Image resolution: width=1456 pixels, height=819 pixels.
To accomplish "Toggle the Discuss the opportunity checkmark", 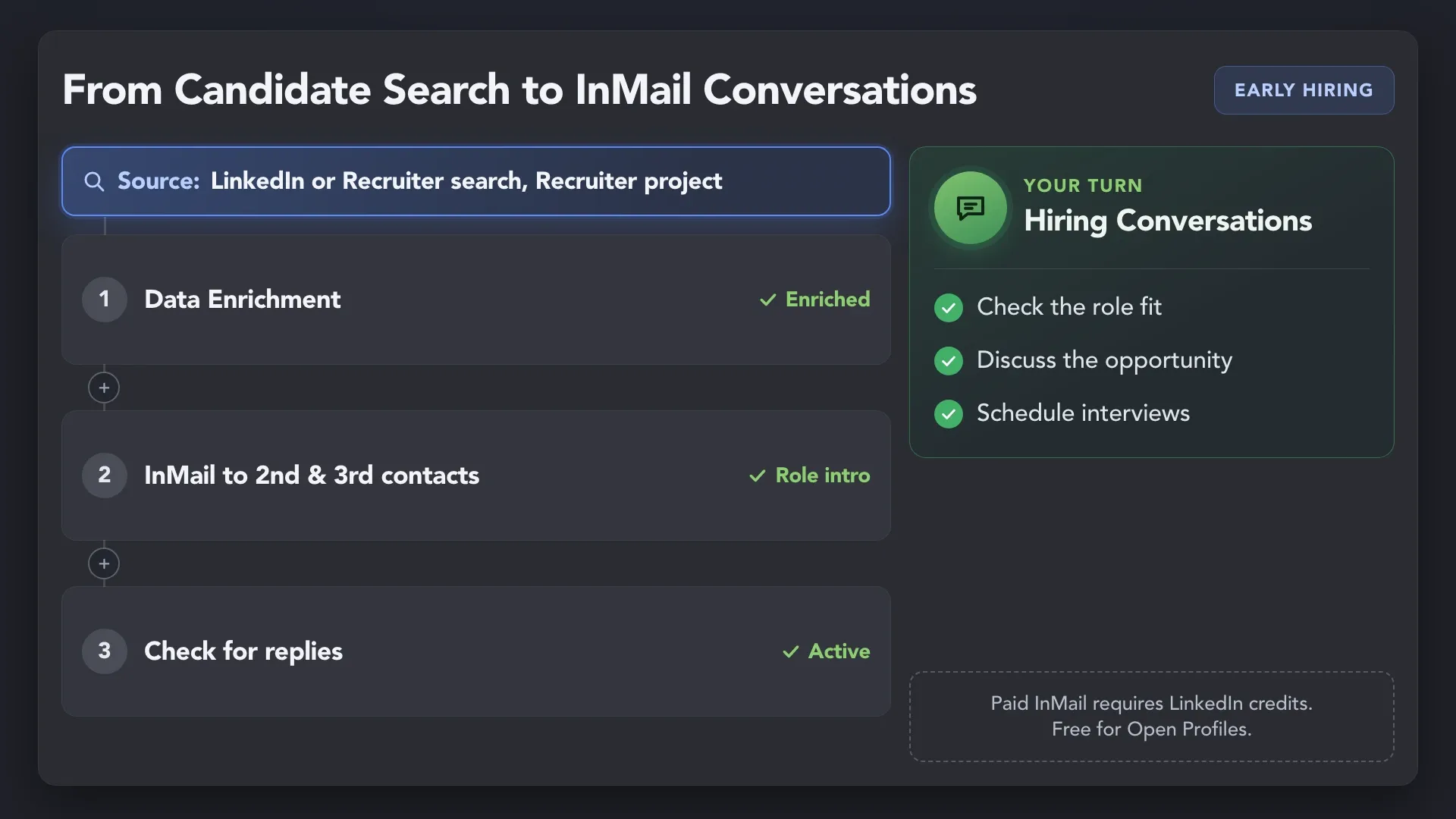I will click(949, 361).
